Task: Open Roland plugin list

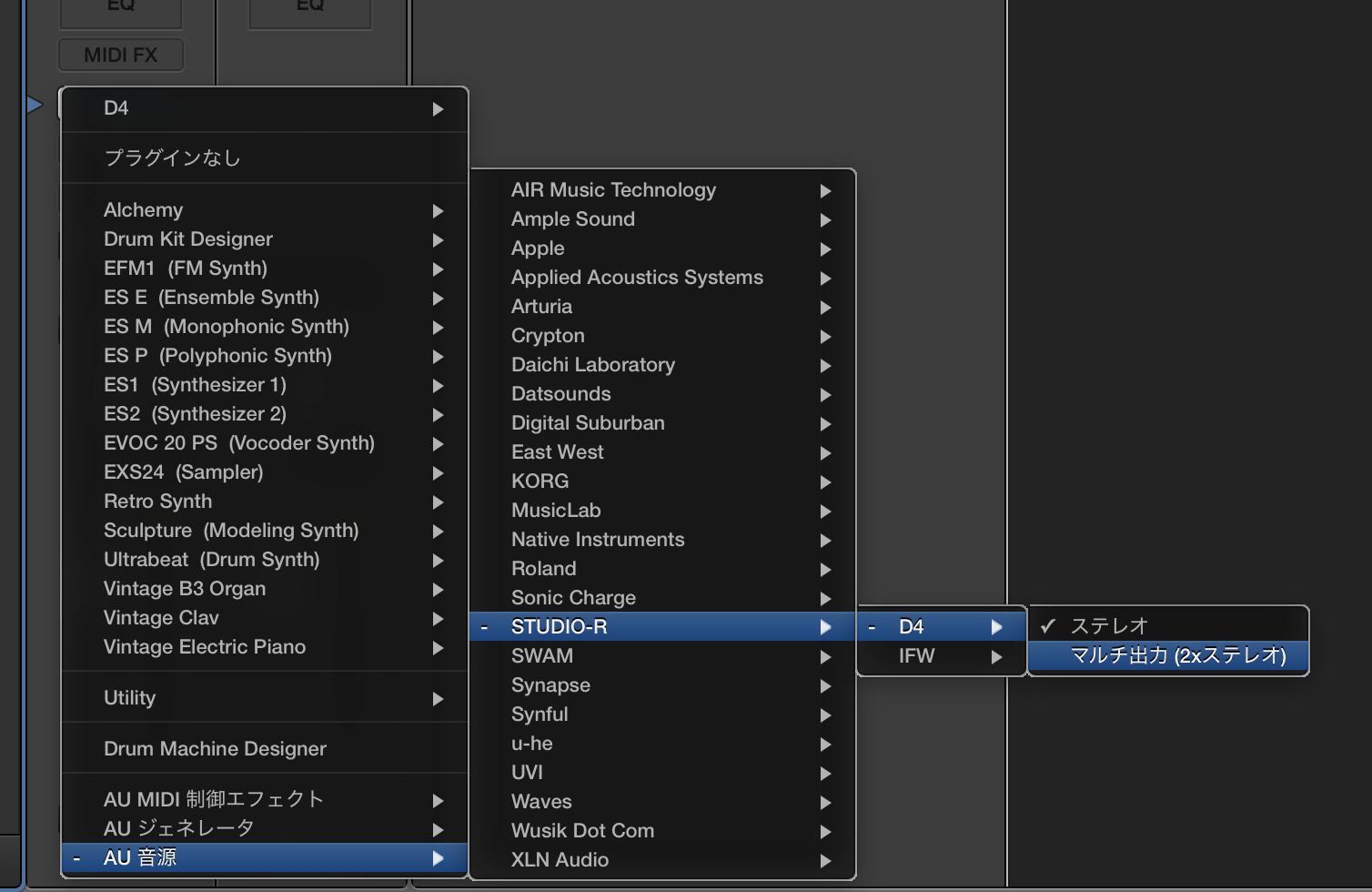Action: [x=663, y=569]
